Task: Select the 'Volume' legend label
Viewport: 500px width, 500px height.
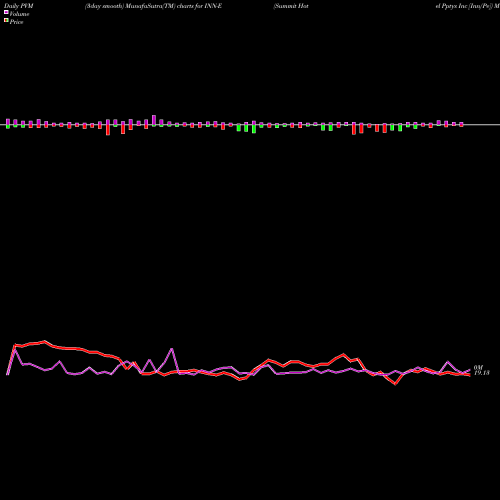Action: (19, 14)
